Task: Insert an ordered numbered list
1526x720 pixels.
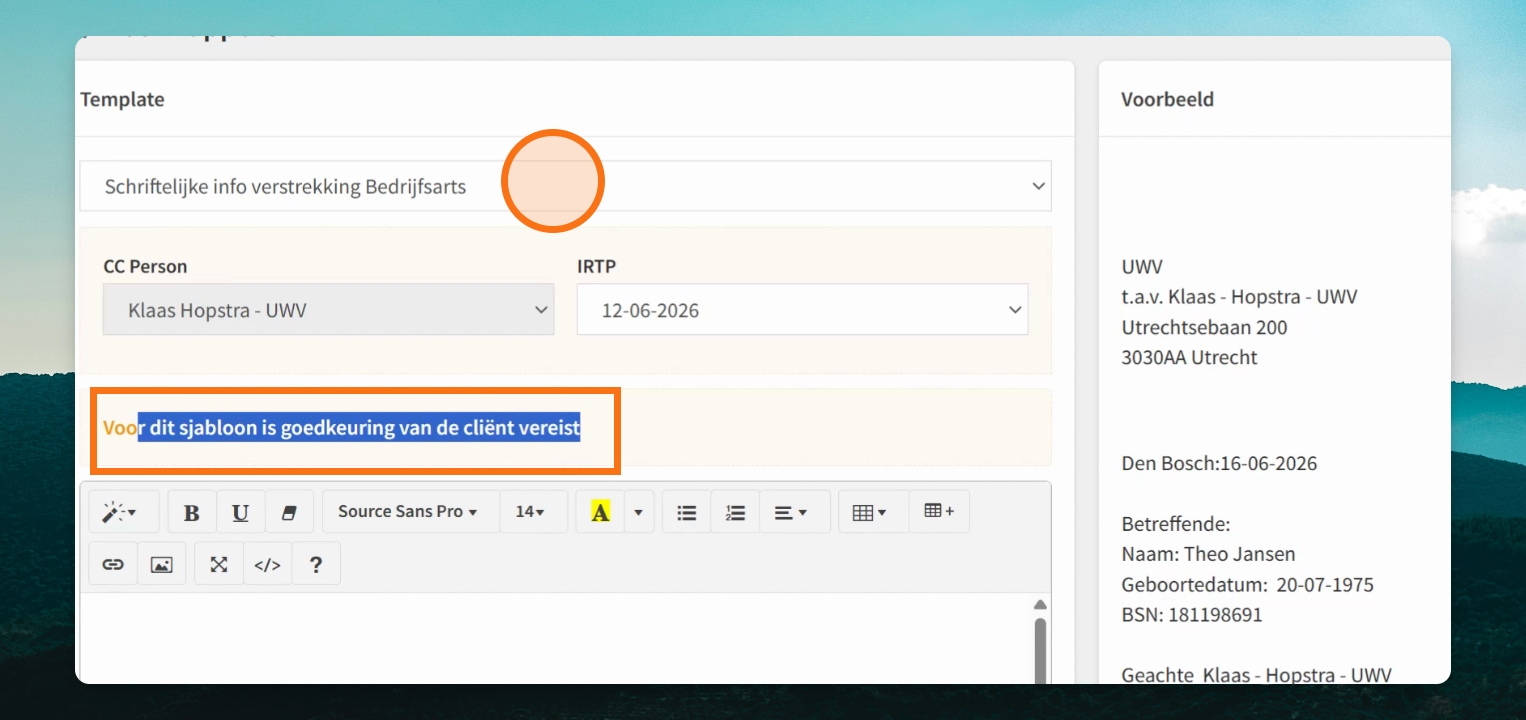Action: pos(735,512)
